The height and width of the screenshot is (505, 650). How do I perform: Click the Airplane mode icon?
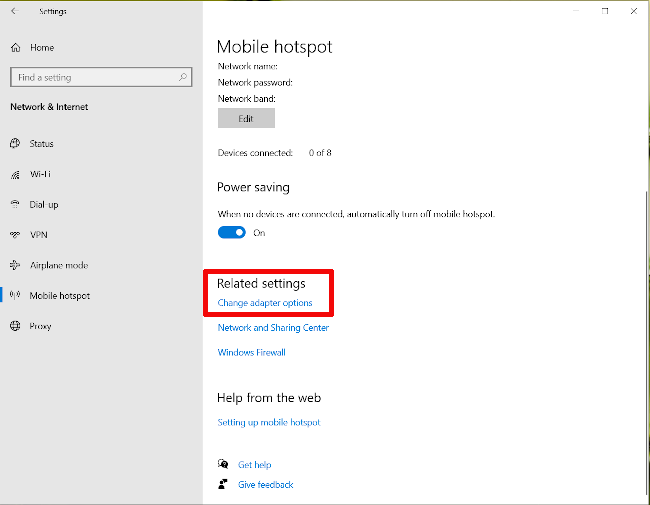[x=15, y=265]
